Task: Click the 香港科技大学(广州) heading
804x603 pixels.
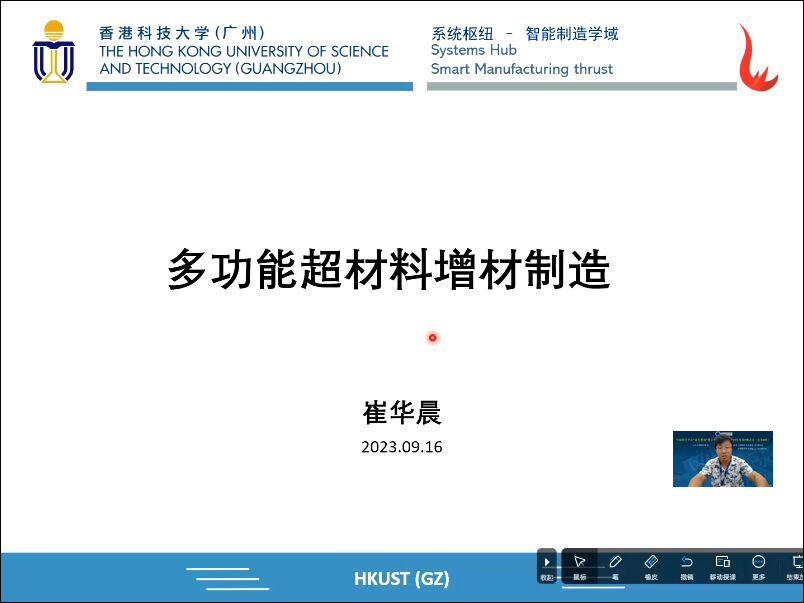Action: [x=182, y=32]
